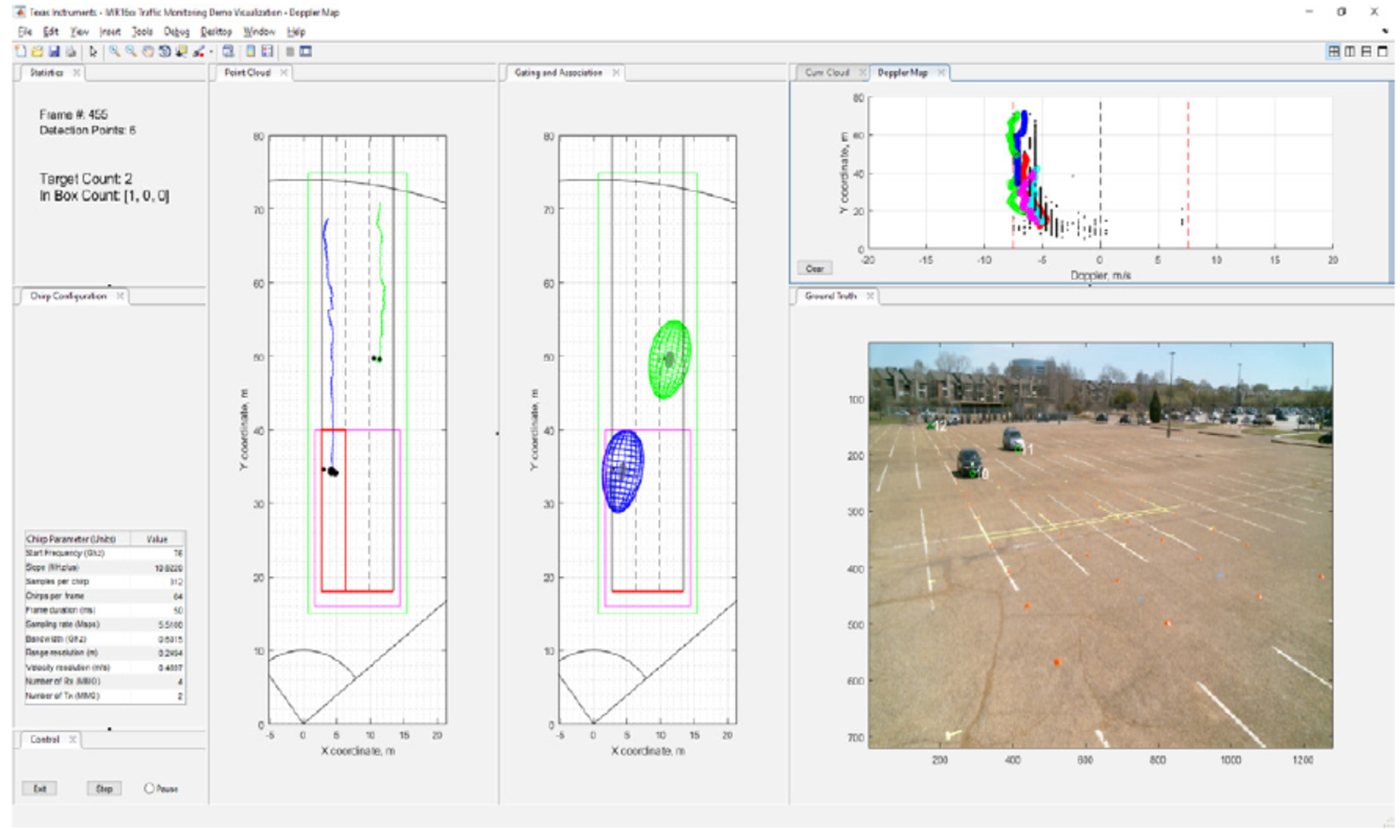This screenshot has width=1400, height=829.
Task: Toggle the Pause radio button
Action: (150, 788)
